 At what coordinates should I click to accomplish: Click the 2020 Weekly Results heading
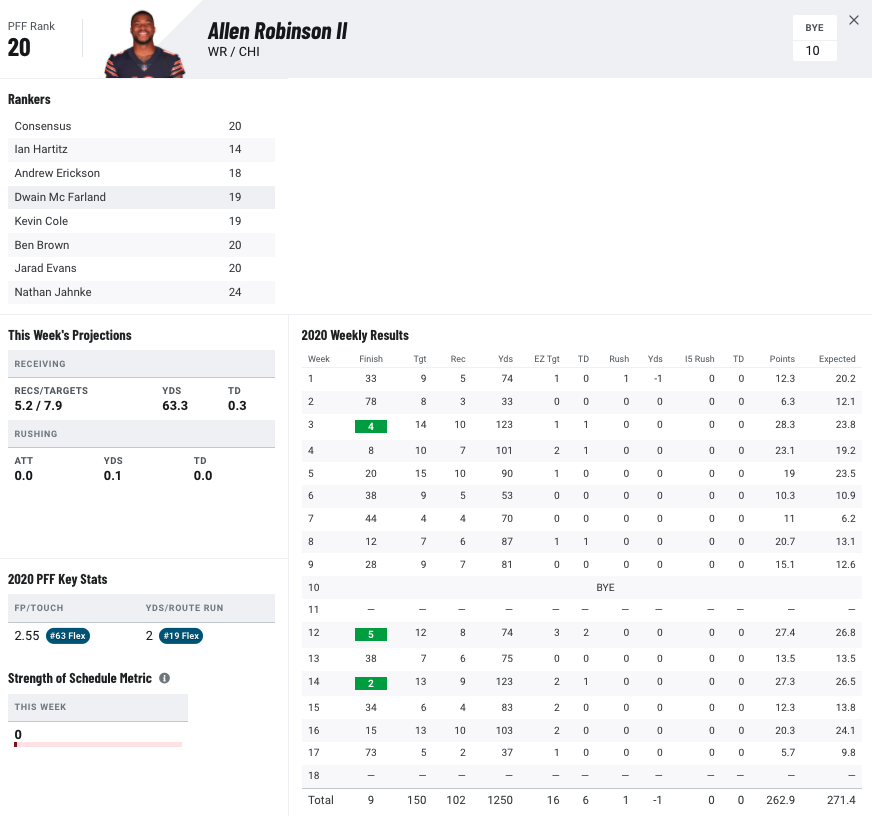pyautogui.click(x=355, y=335)
